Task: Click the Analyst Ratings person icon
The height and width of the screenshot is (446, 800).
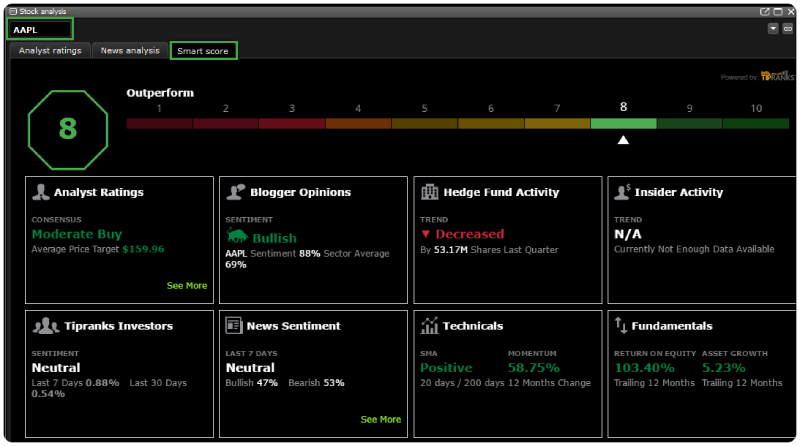Action: [40, 192]
